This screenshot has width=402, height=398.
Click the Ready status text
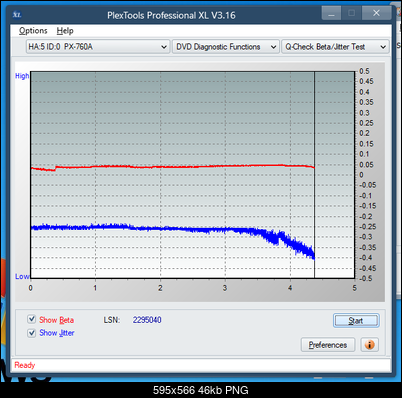(x=25, y=365)
